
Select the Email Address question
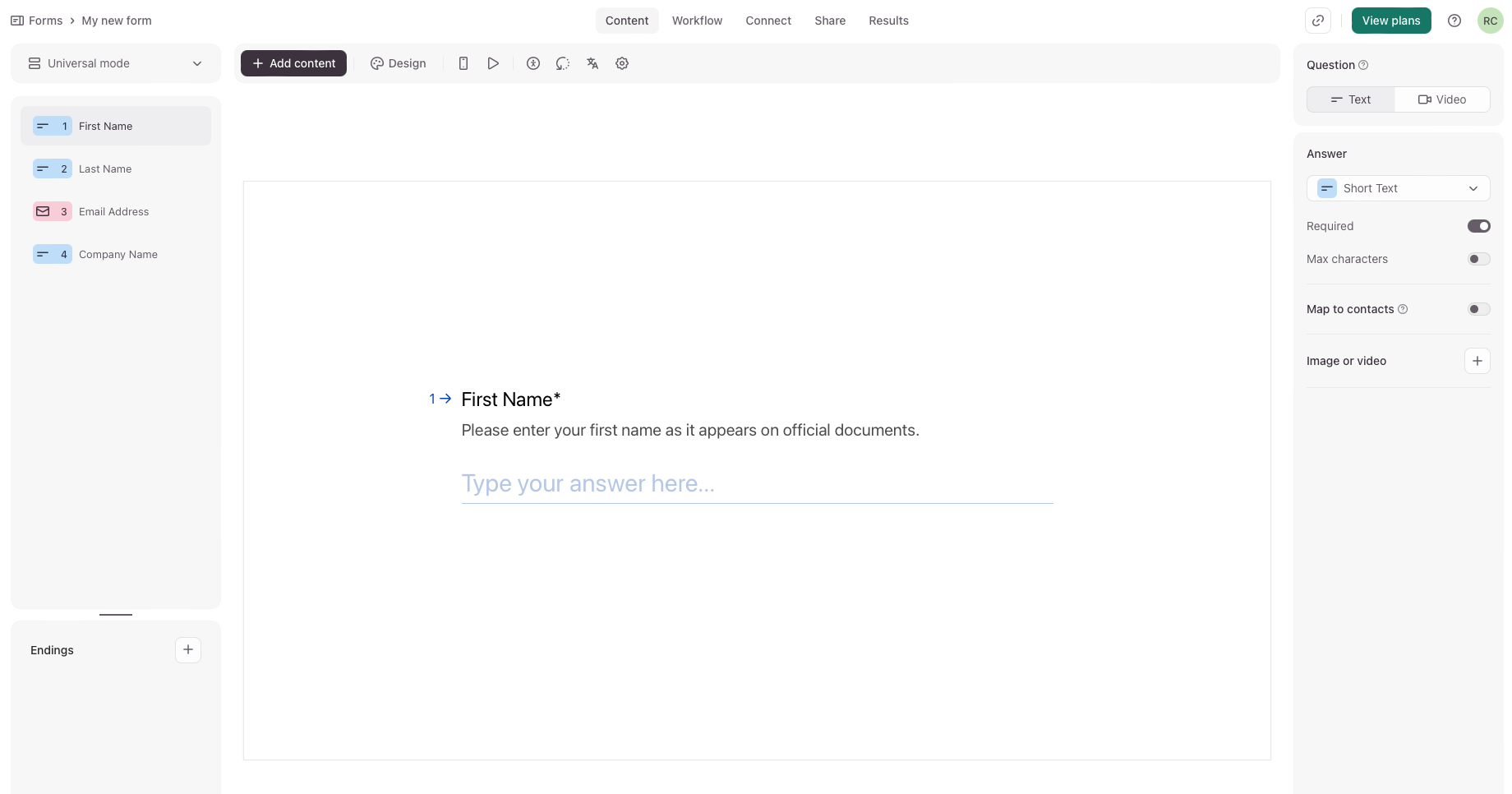115,211
